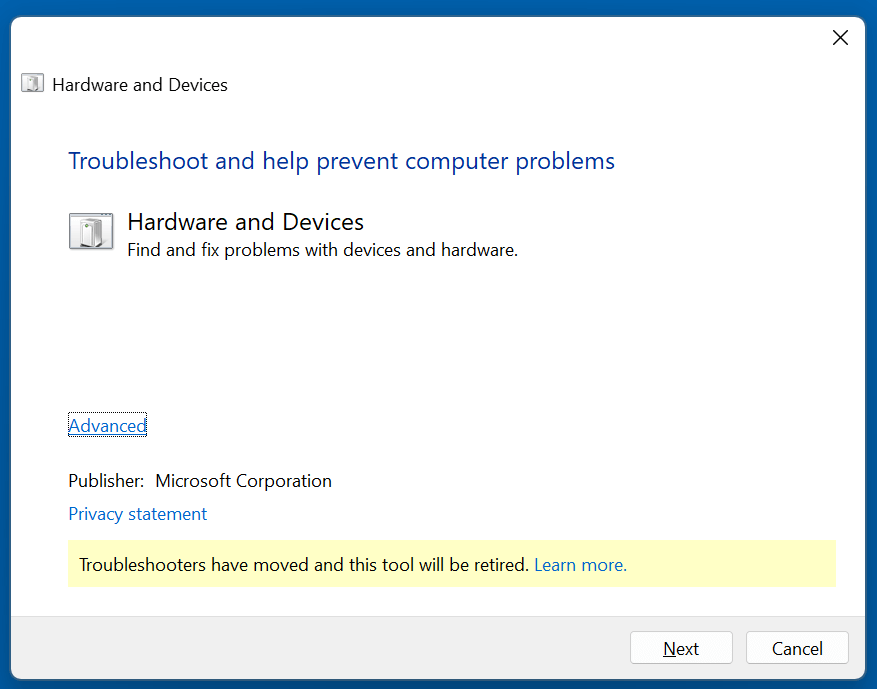Viewport: 877px width, 689px height.
Task: Select the small device icon beside the dialog title
Action: pyautogui.click(x=32, y=84)
